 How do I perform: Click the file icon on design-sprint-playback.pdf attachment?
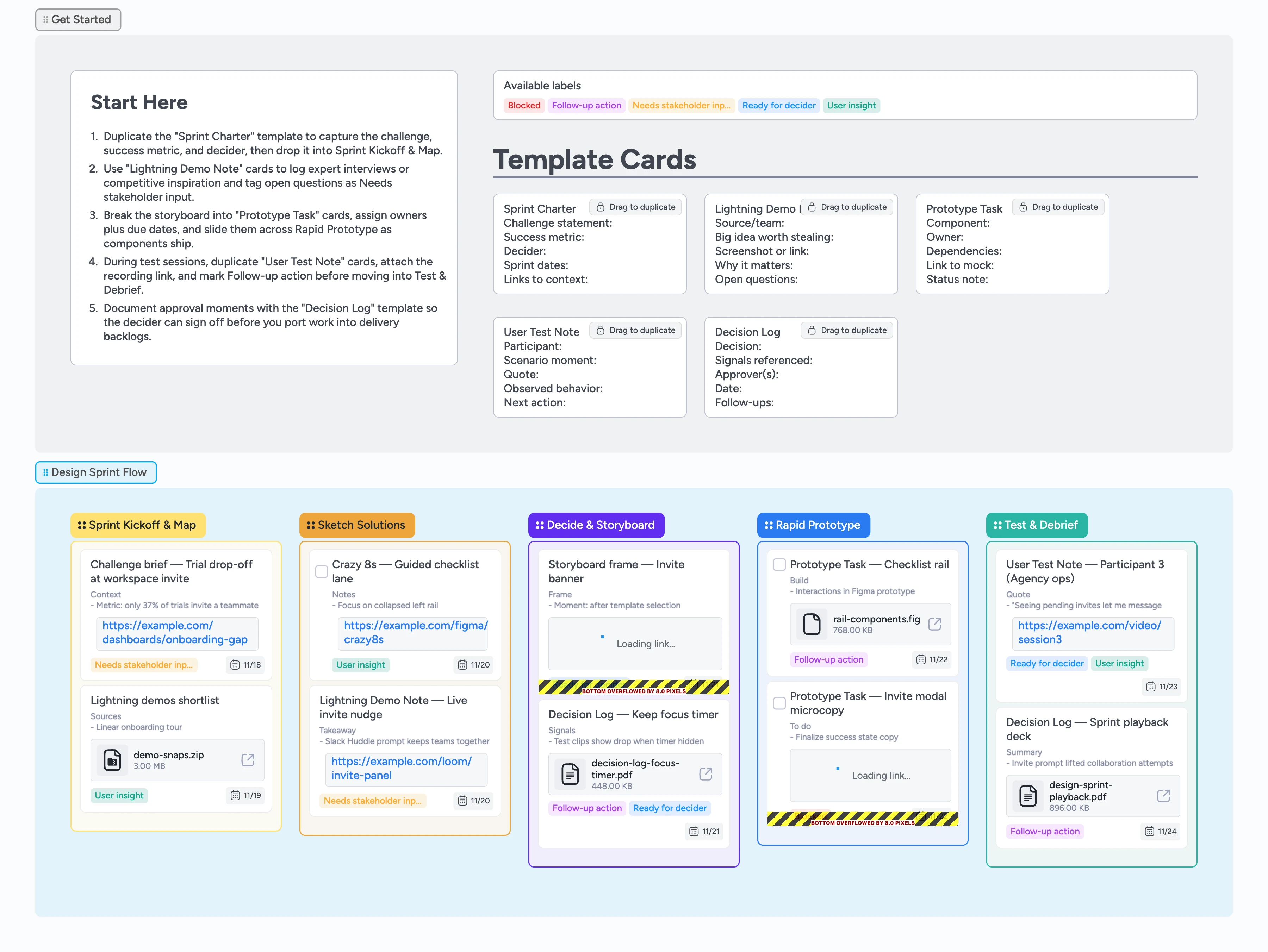point(1028,796)
